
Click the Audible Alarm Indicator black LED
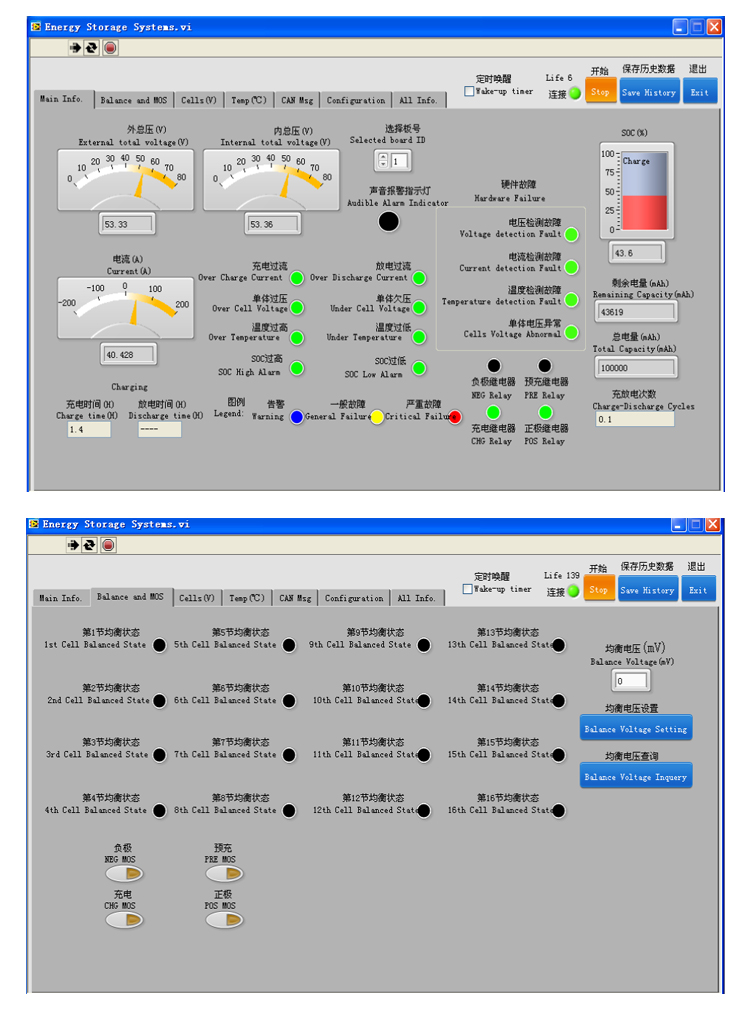389,221
